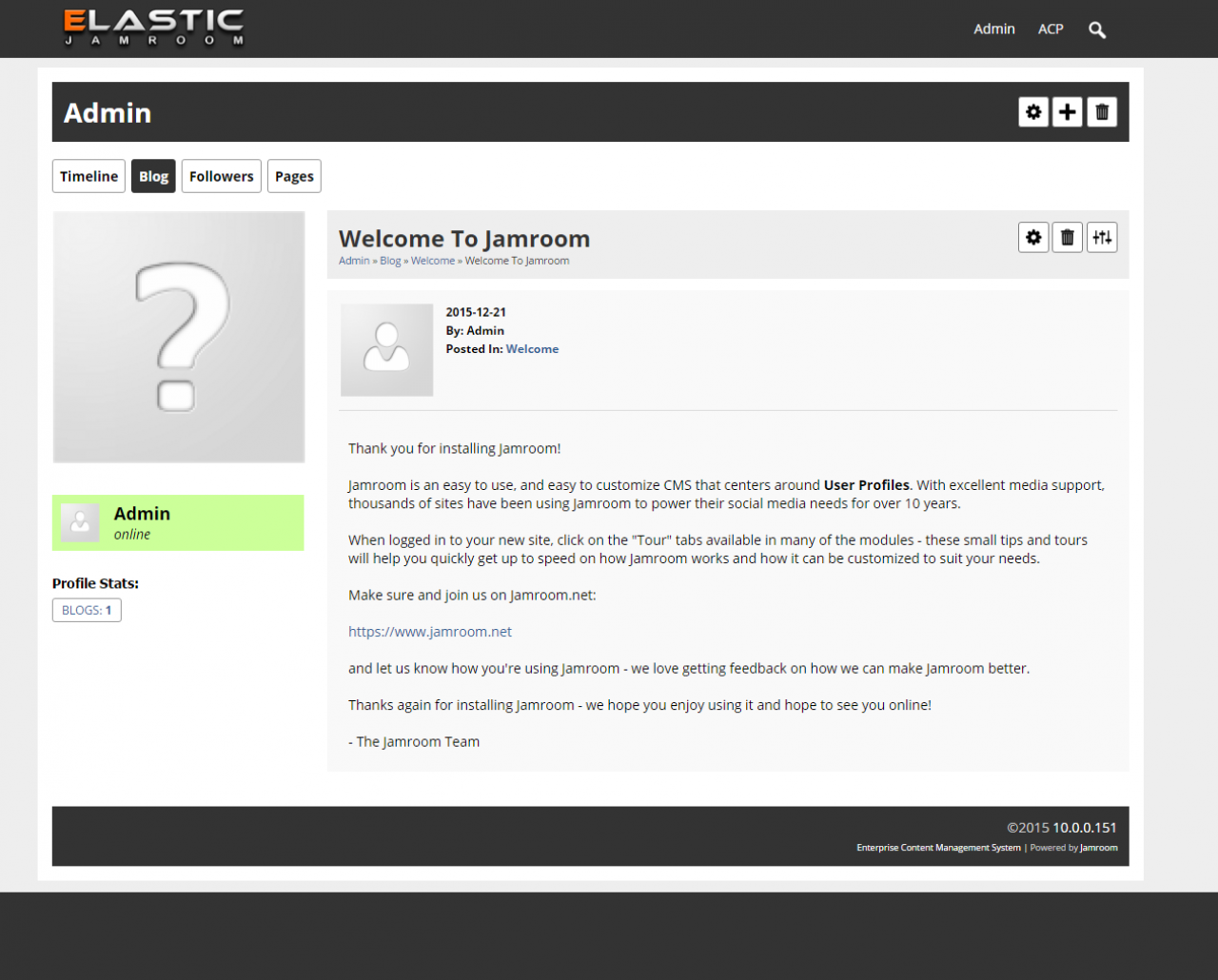
Task: Click the By: Admin author line
Action: pyautogui.click(x=475, y=331)
